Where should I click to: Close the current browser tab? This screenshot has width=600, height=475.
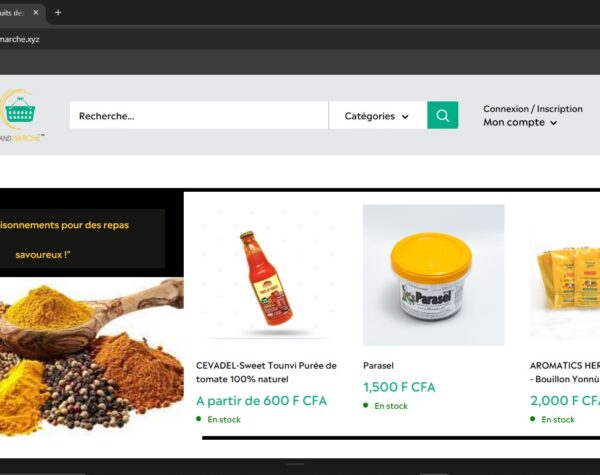click(x=36, y=13)
